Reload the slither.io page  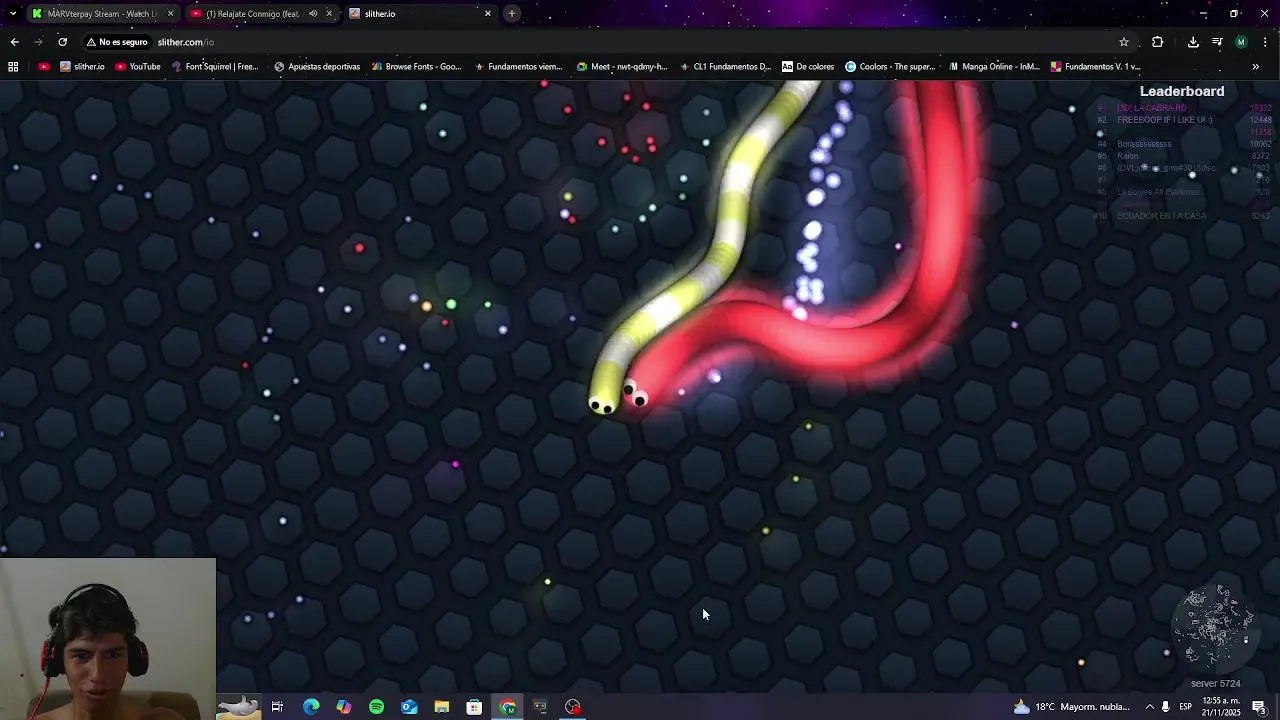[x=62, y=42]
